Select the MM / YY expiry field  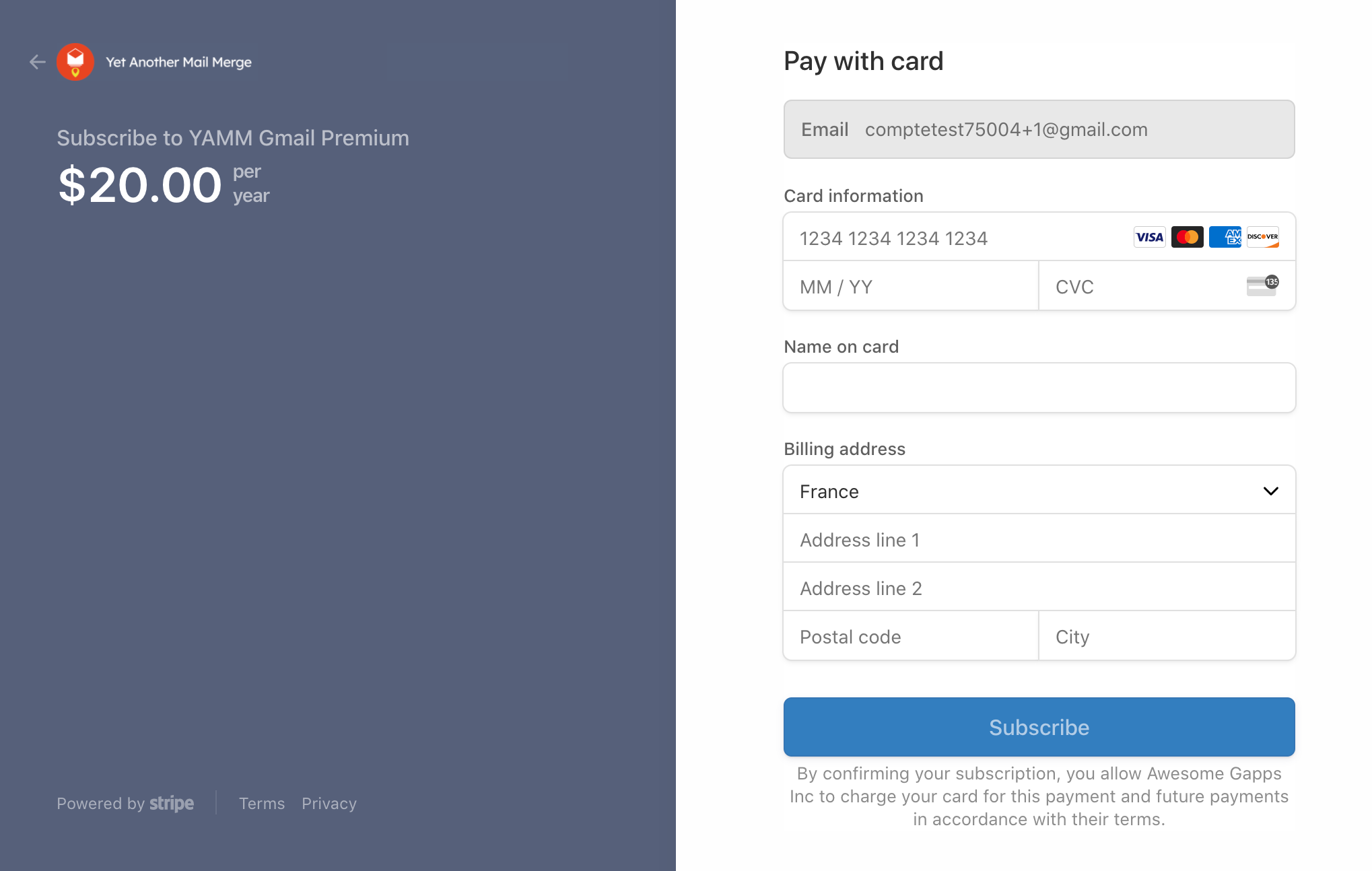tap(911, 286)
